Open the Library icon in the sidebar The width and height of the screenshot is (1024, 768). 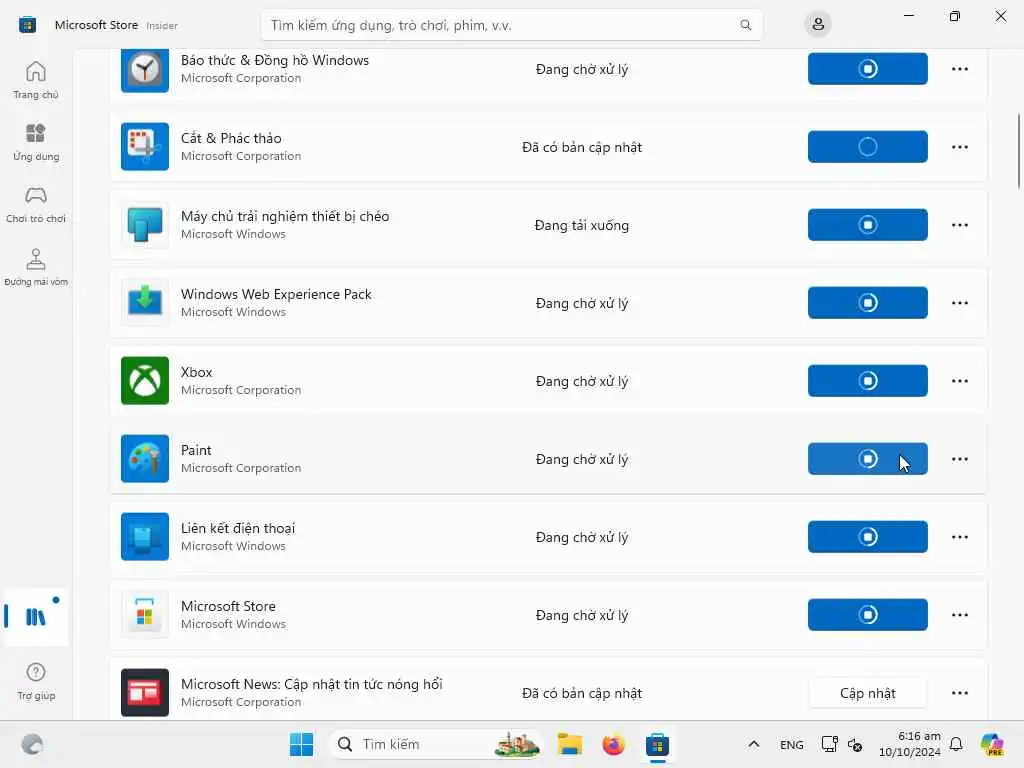[36, 616]
